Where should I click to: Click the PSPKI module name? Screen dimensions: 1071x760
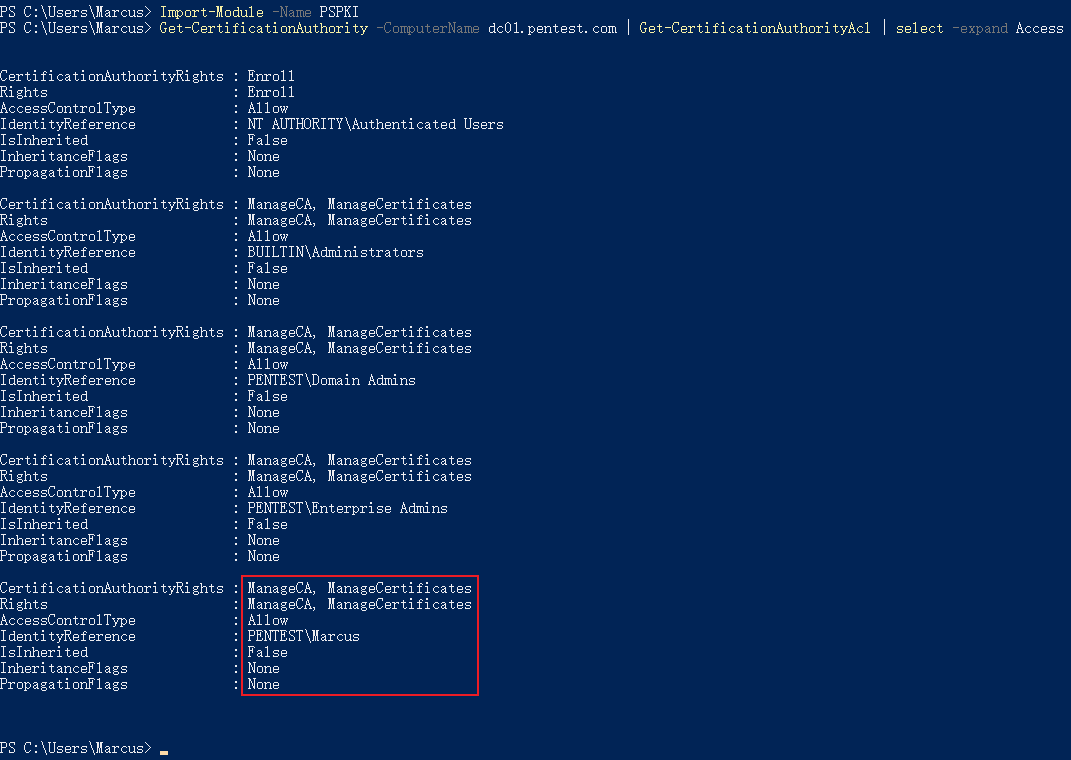pyautogui.click(x=339, y=12)
